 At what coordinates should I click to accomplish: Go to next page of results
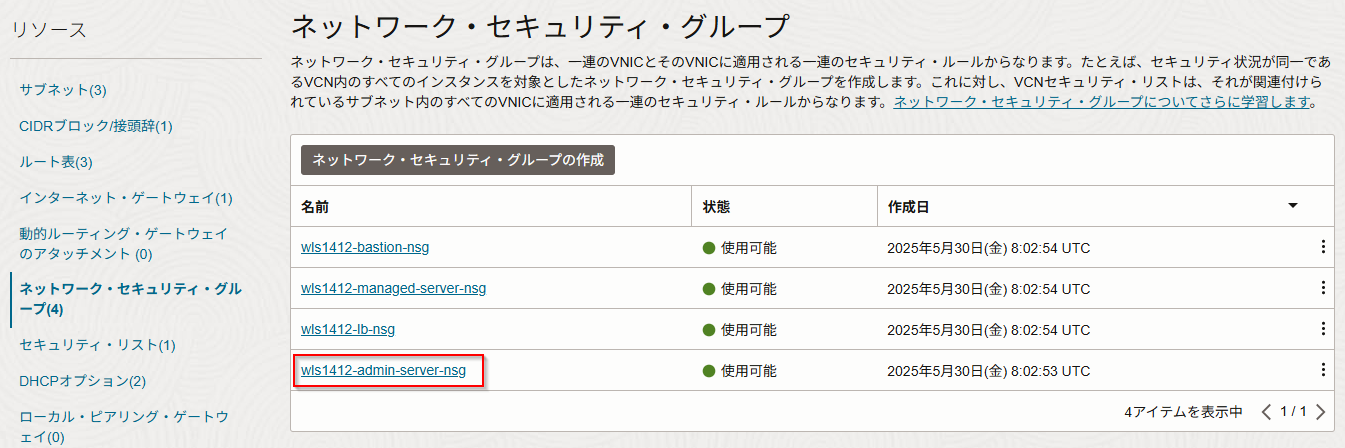pyautogui.click(x=1321, y=412)
